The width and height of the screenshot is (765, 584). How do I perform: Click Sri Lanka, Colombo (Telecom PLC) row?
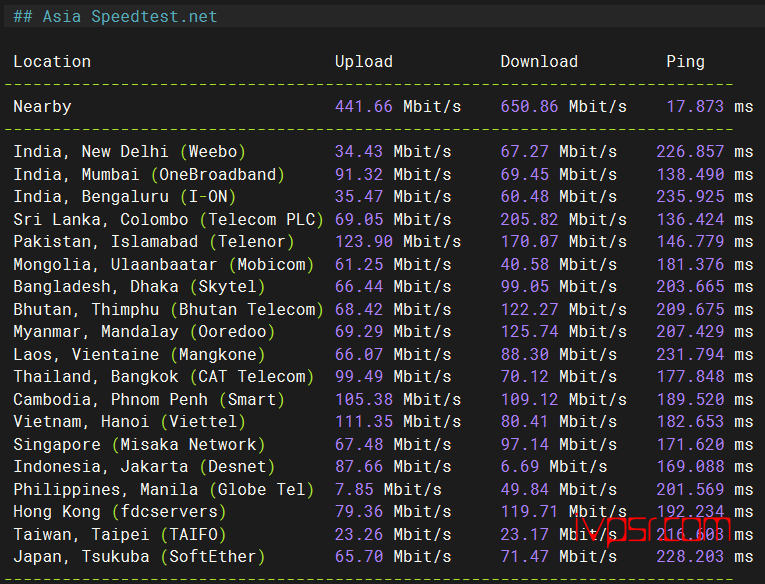[x=383, y=219]
